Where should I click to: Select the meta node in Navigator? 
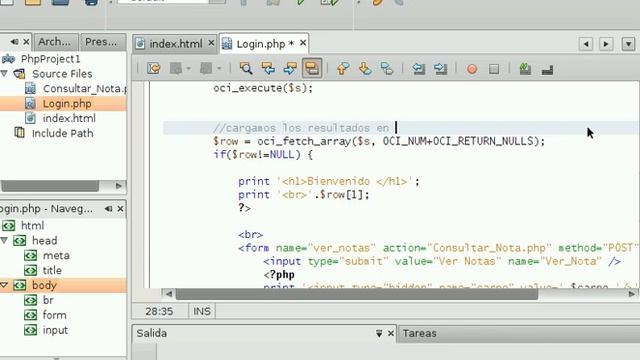tap(56, 256)
